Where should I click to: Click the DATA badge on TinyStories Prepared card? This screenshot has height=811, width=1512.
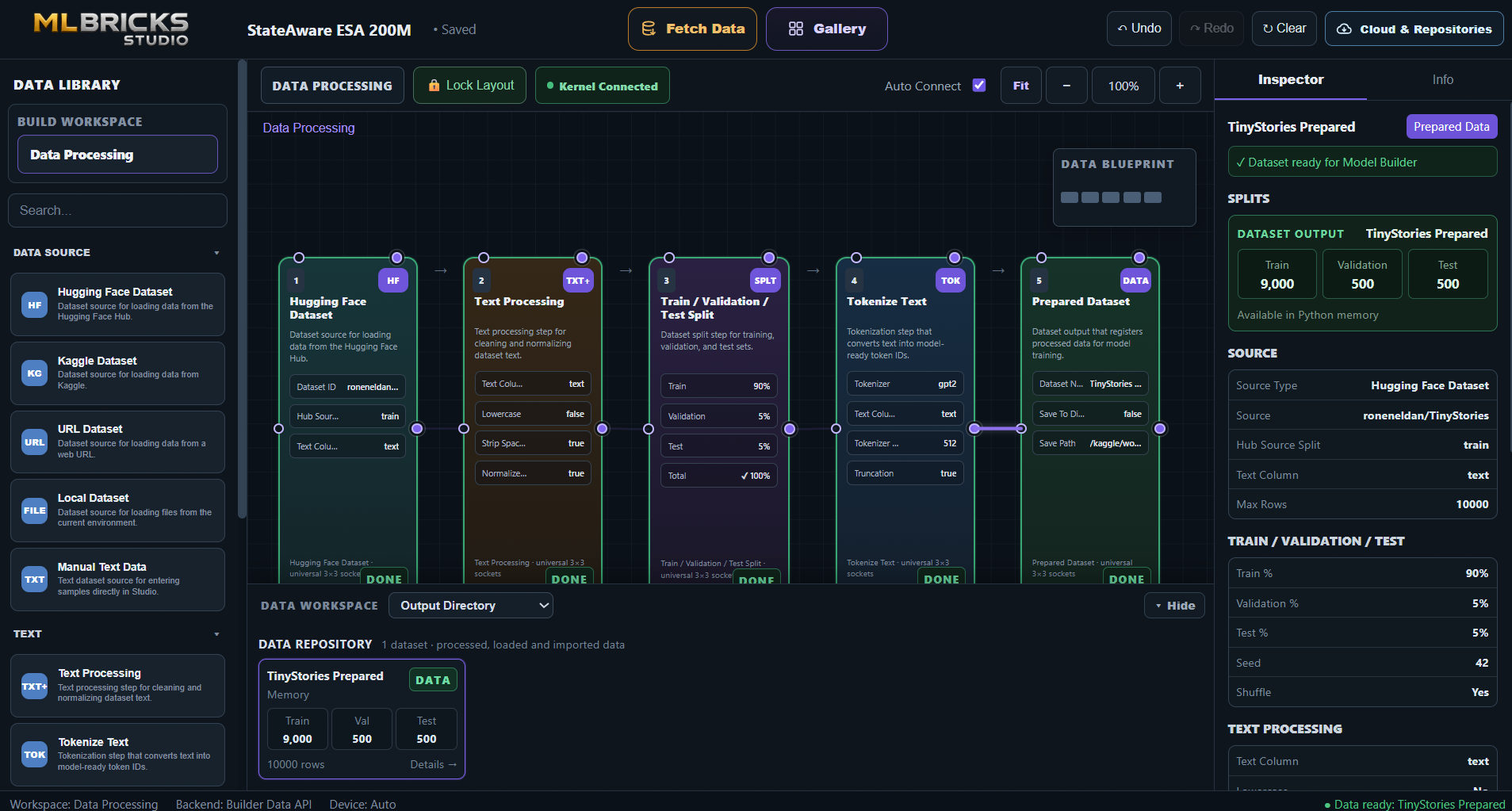tap(433, 680)
